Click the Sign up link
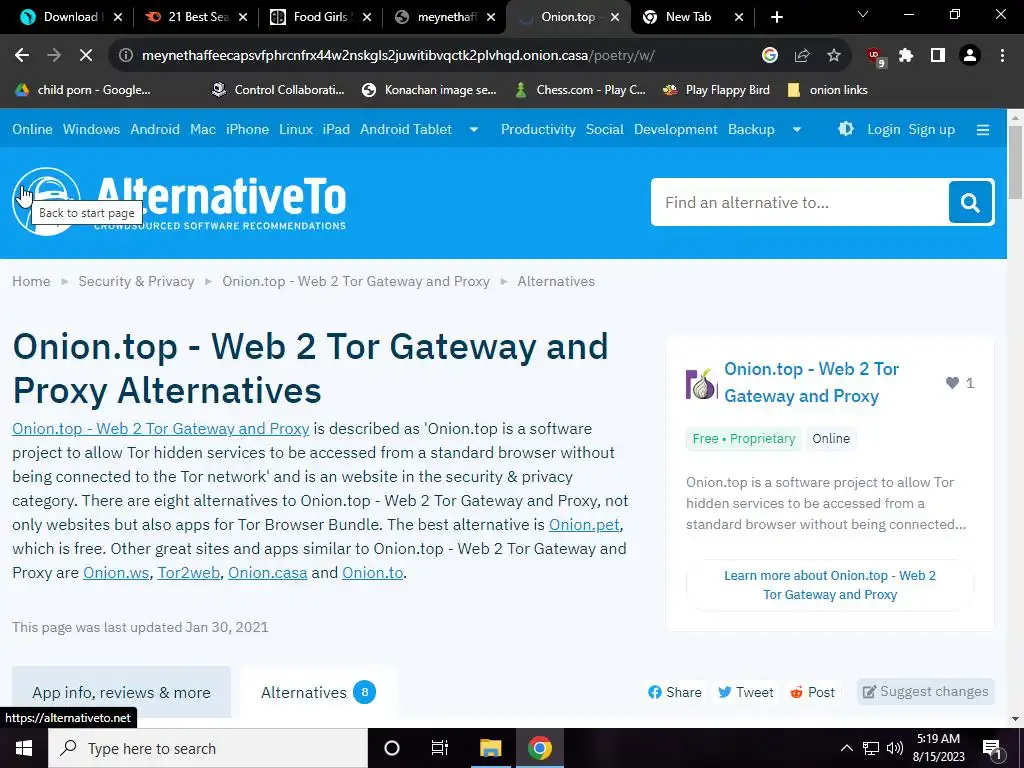The width and height of the screenshot is (1024, 768). pos(931,129)
